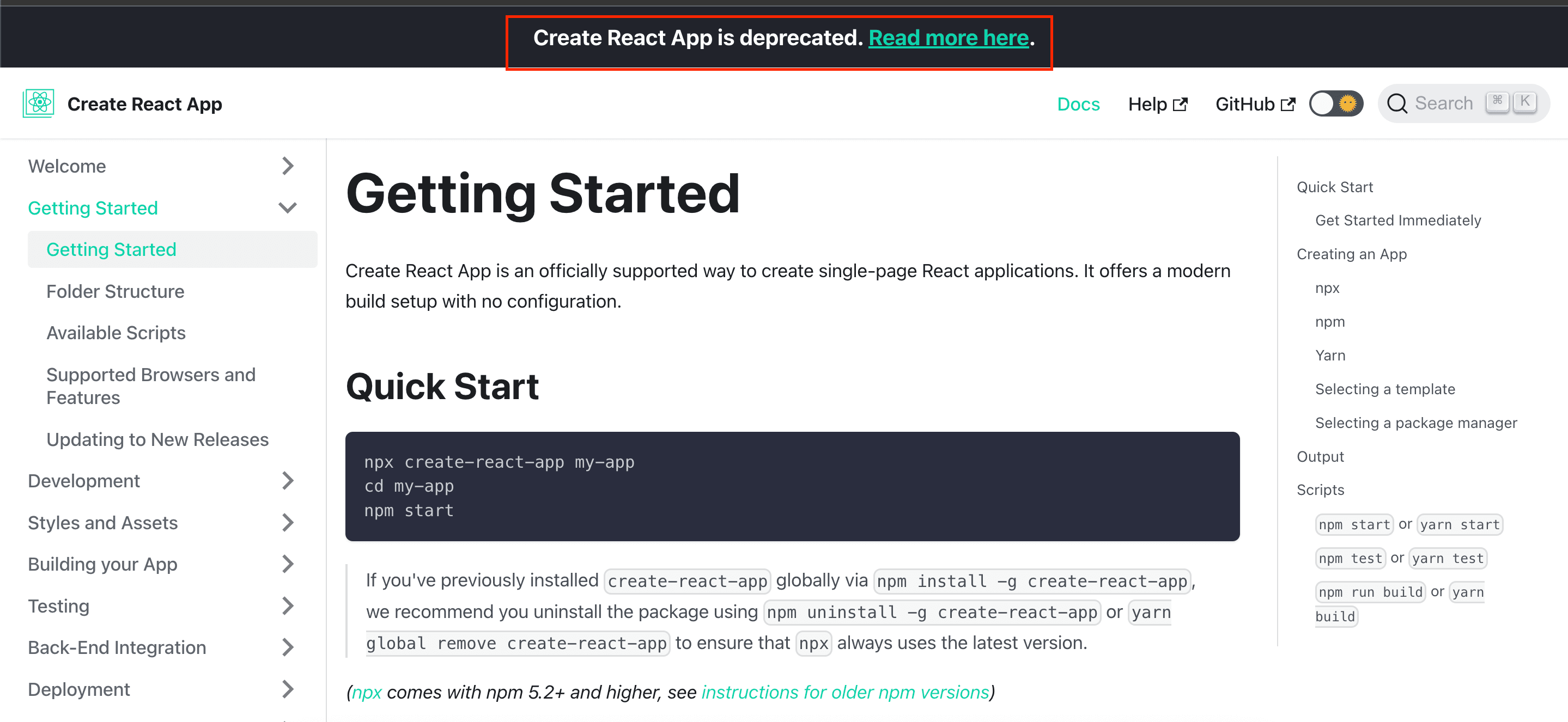Open the Docs navbar item
This screenshot has width=1568, height=722.
pos(1078,104)
